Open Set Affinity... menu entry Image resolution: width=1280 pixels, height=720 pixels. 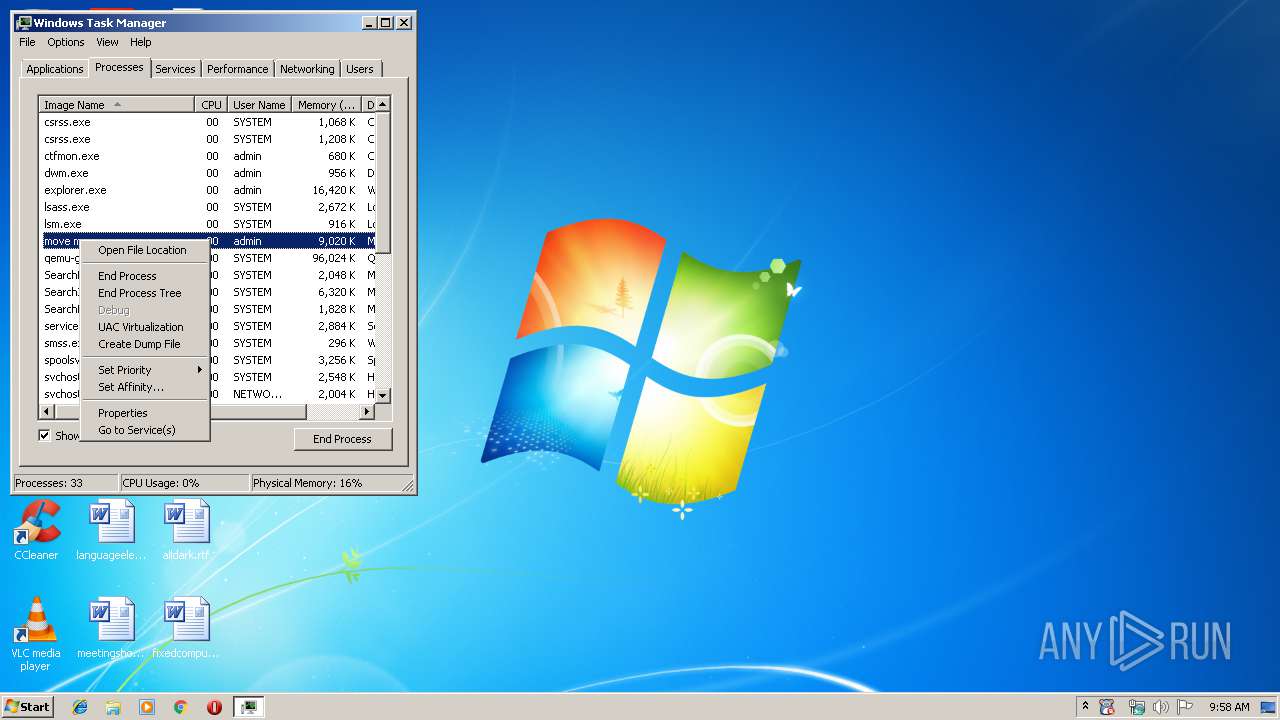click(145, 387)
